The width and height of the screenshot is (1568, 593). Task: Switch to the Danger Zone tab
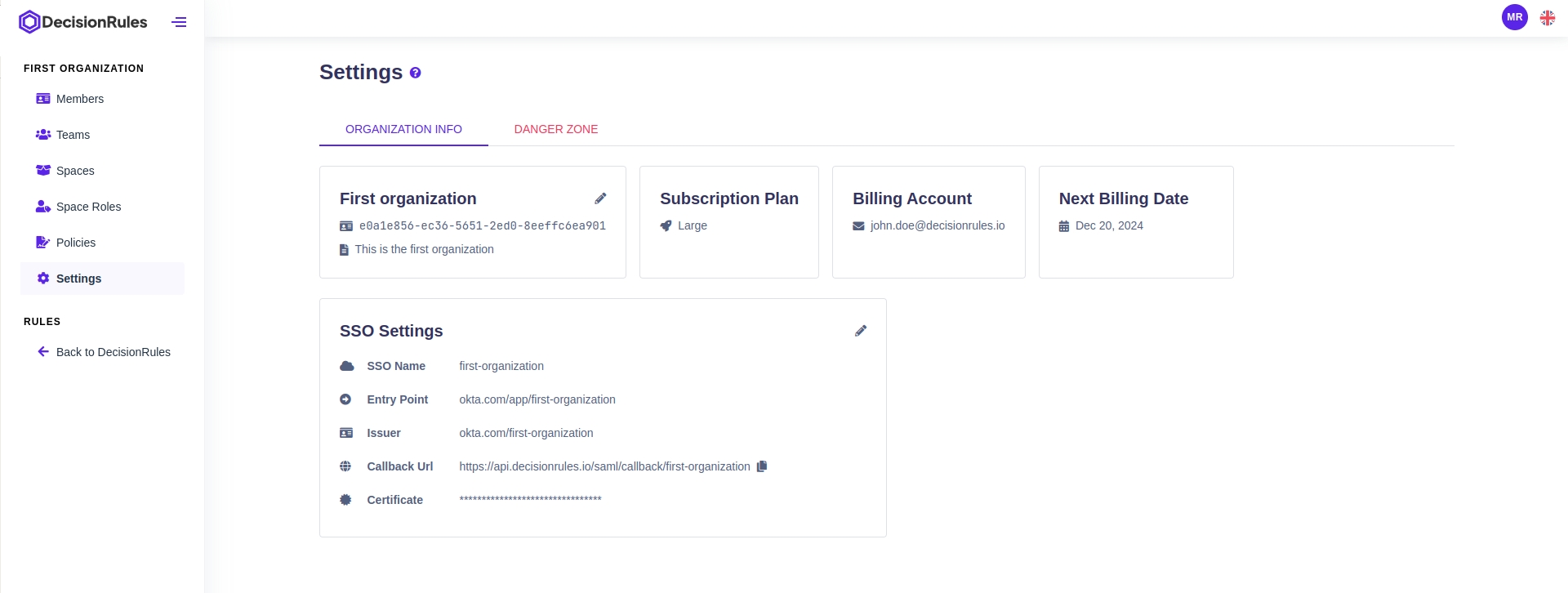pos(555,129)
